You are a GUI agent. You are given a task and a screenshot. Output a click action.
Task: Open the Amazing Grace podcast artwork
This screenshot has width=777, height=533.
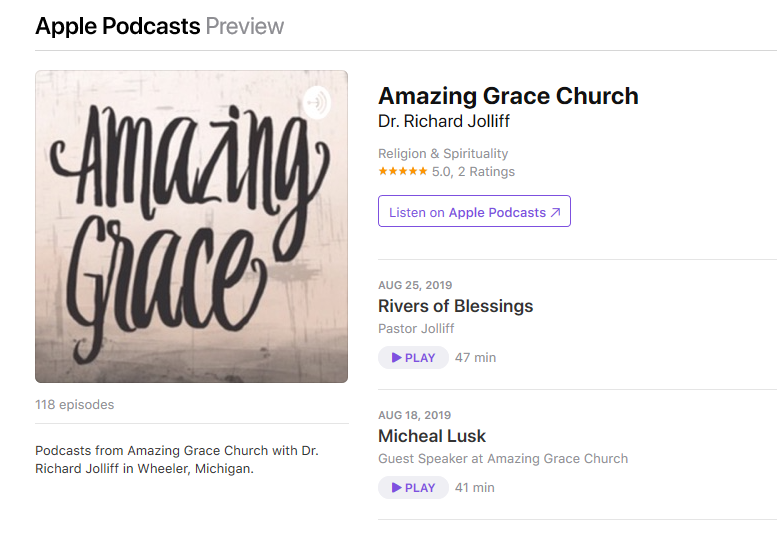click(x=191, y=226)
